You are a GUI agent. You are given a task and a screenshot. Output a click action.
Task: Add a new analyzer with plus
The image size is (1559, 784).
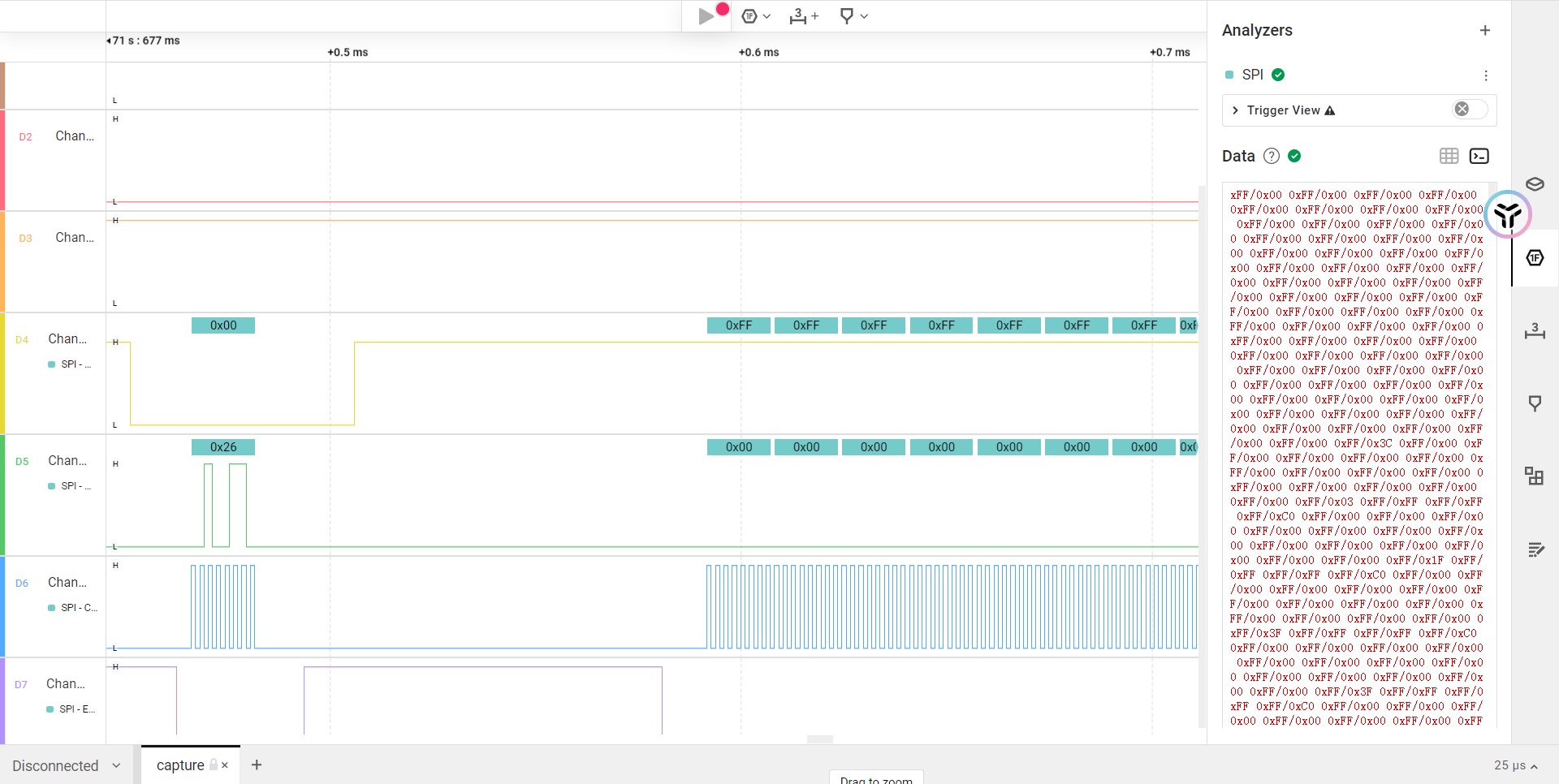[1484, 30]
